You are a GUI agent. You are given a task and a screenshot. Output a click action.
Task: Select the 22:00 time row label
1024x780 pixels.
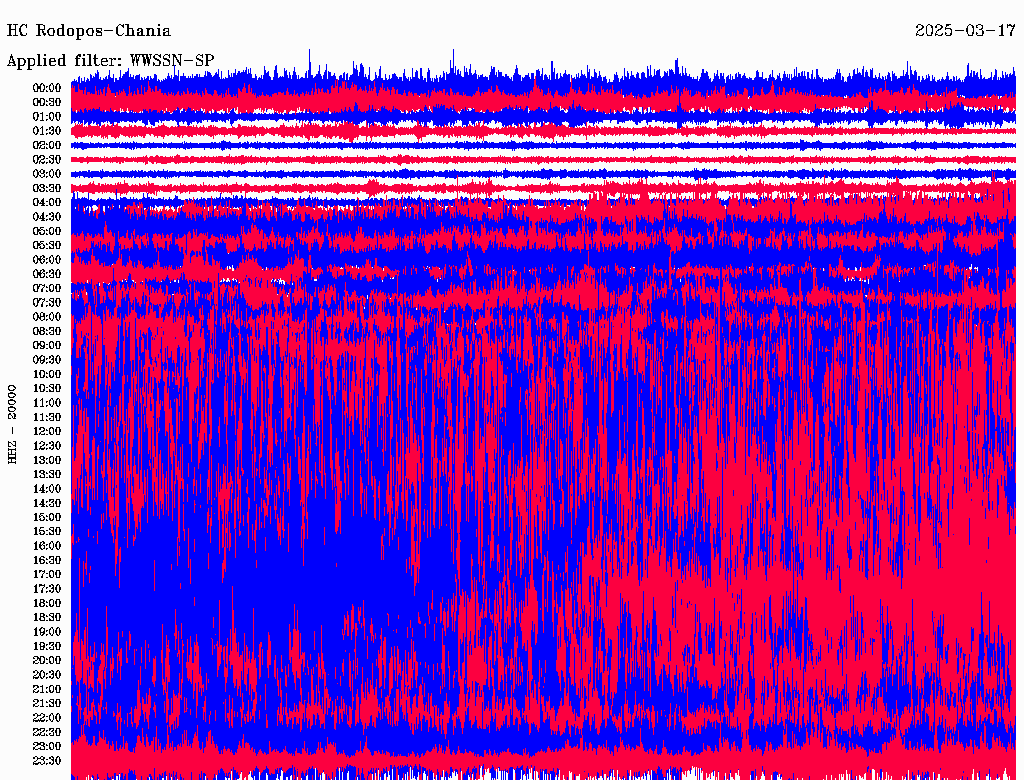pos(47,718)
